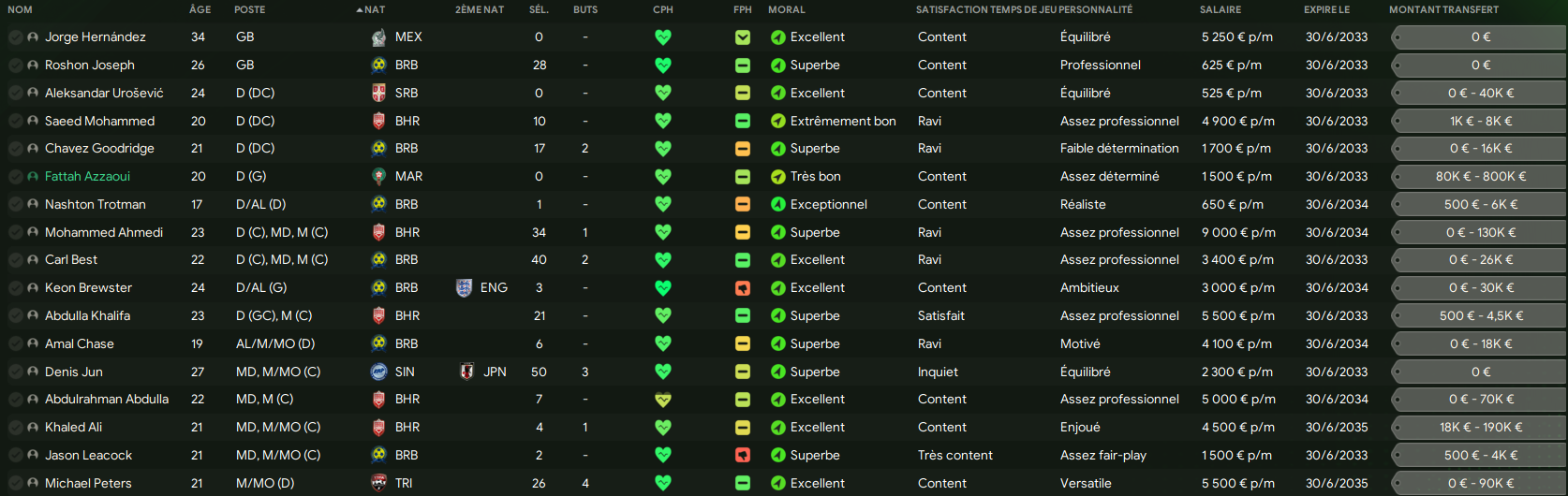This screenshot has width=1568, height=496.
Task: Sort players by SALAIRE column header
Action: [x=1220, y=9]
